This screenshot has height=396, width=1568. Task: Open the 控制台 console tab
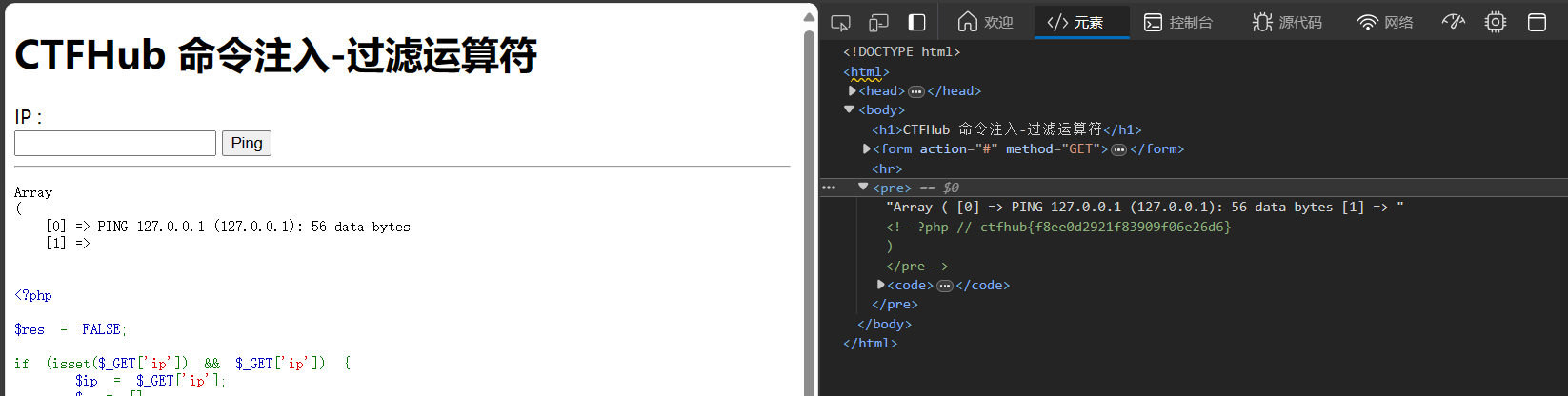click(x=1179, y=22)
